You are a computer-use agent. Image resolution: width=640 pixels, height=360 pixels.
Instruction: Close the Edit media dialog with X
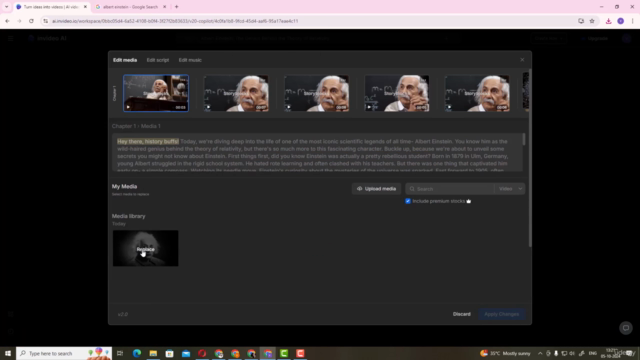tap(522, 60)
